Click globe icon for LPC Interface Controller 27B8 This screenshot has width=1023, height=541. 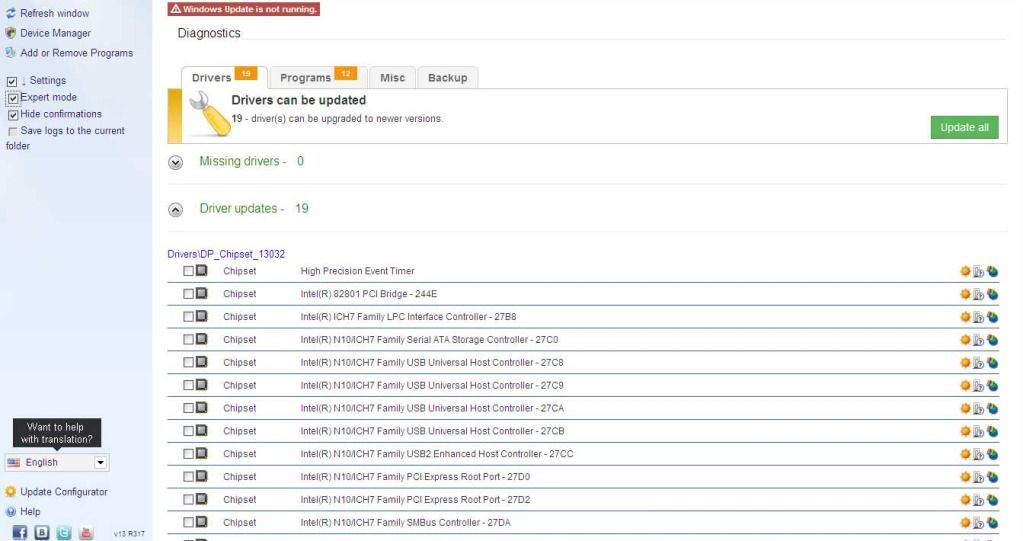pos(992,317)
